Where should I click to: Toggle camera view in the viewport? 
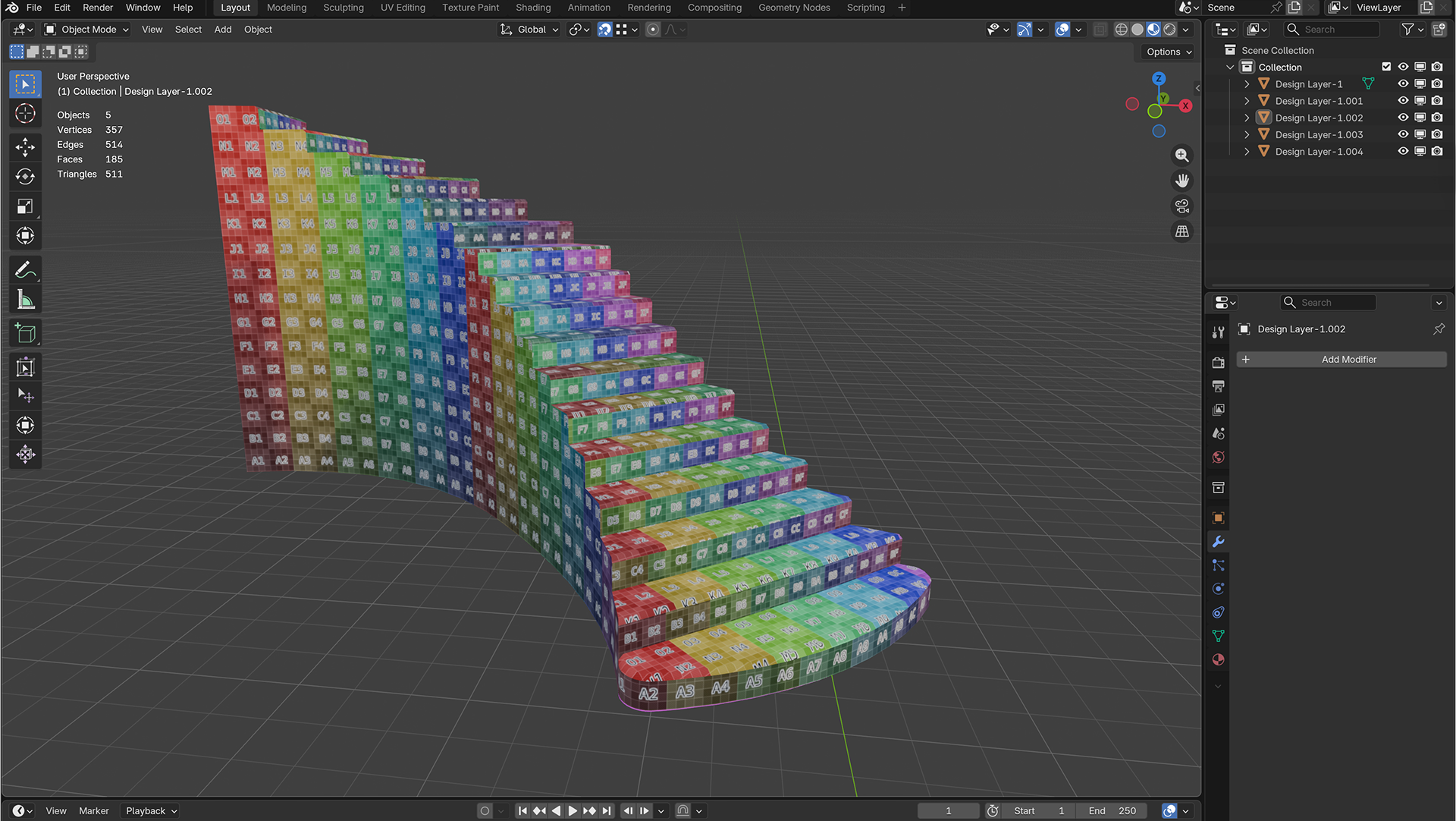point(1181,206)
